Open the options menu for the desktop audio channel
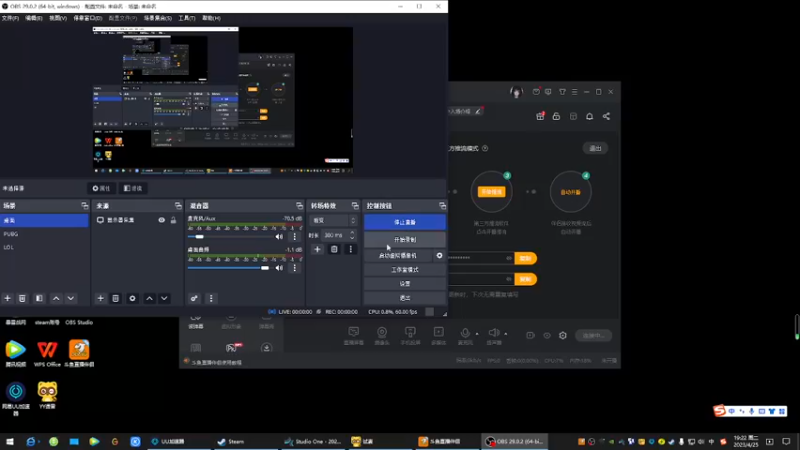 coord(294,268)
